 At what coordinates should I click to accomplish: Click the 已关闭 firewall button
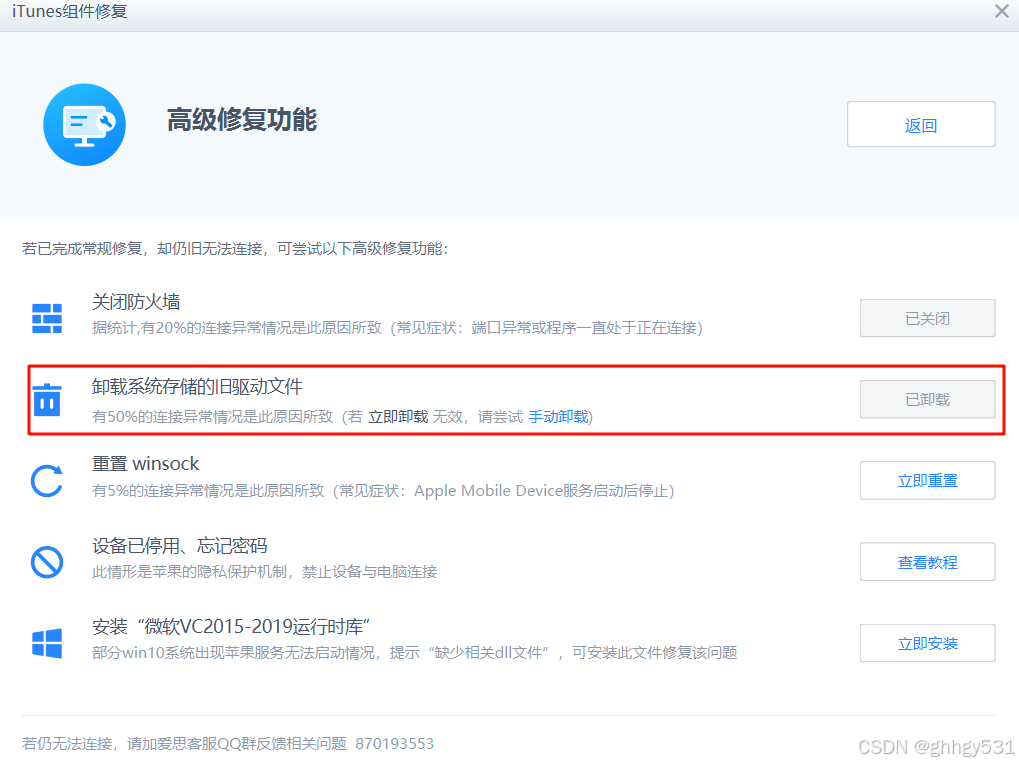(927, 318)
